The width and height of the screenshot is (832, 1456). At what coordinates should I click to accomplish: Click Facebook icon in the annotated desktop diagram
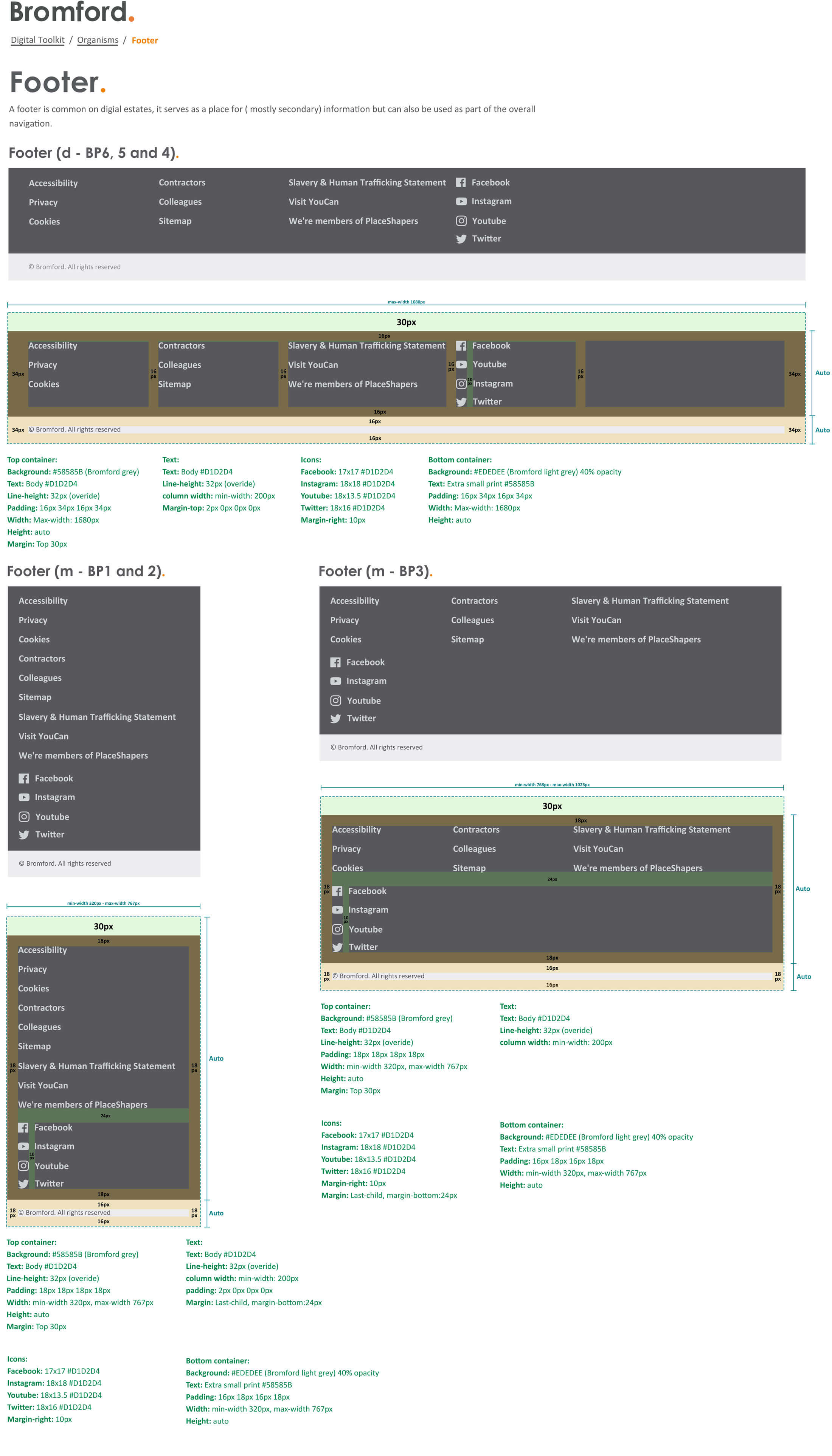pos(461,346)
